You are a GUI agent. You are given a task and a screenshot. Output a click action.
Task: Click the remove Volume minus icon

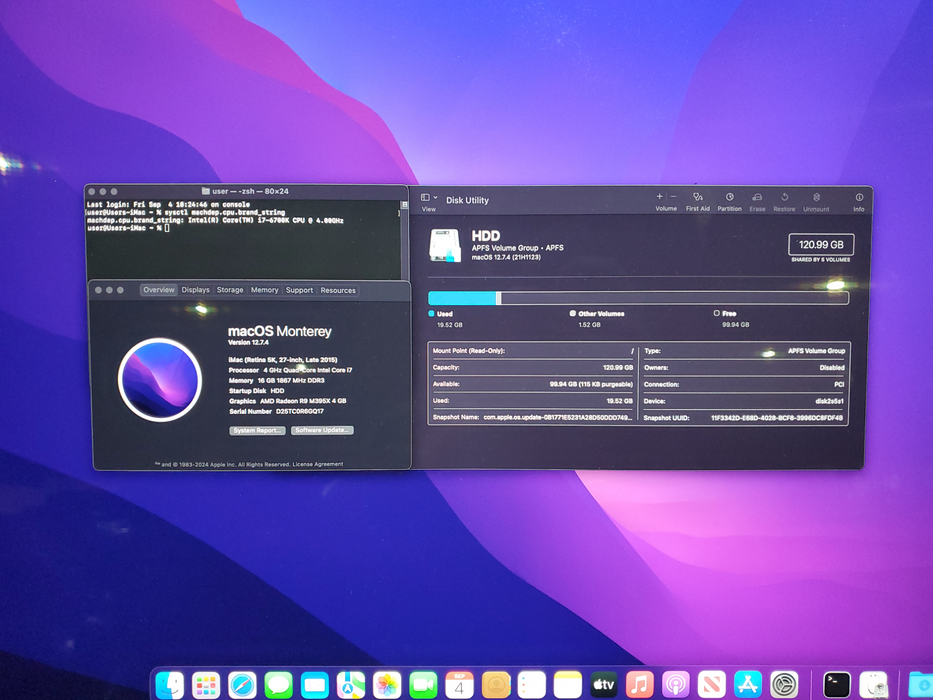[674, 196]
